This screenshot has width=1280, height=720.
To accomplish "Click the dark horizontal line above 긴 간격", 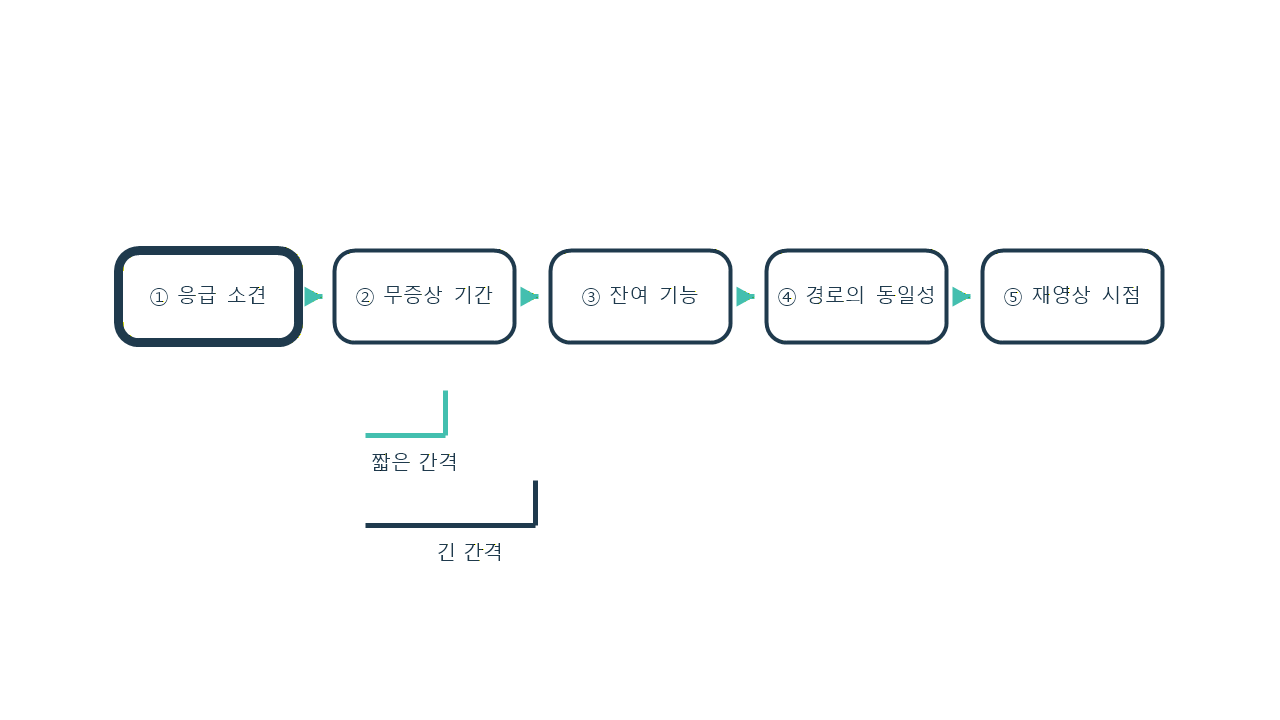I will pos(450,525).
